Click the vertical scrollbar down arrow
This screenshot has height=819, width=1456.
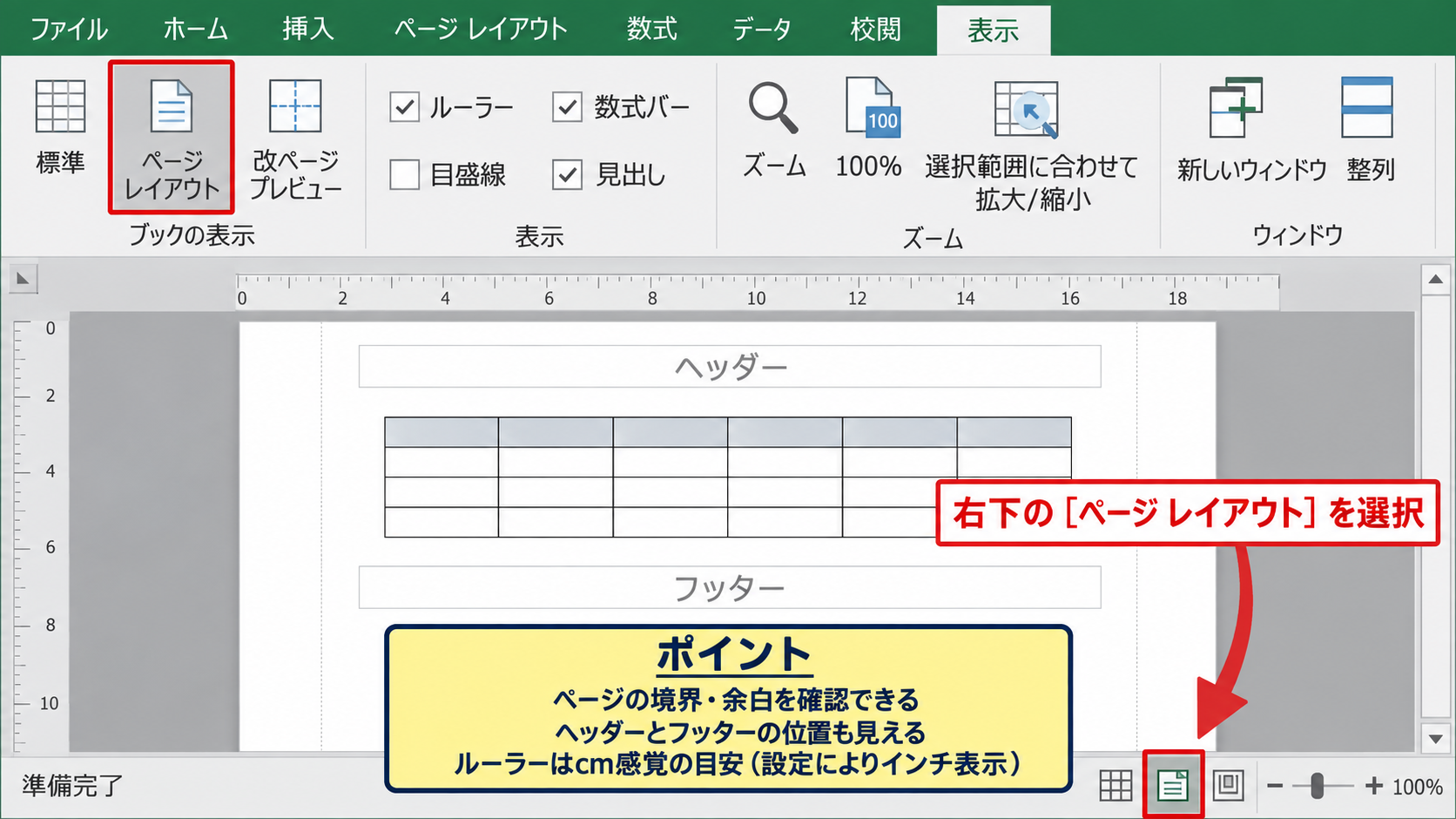(1436, 739)
